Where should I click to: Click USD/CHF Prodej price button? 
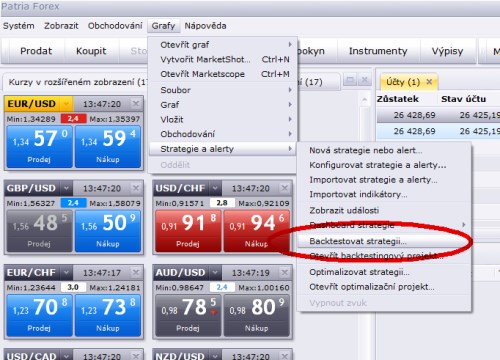(188, 231)
